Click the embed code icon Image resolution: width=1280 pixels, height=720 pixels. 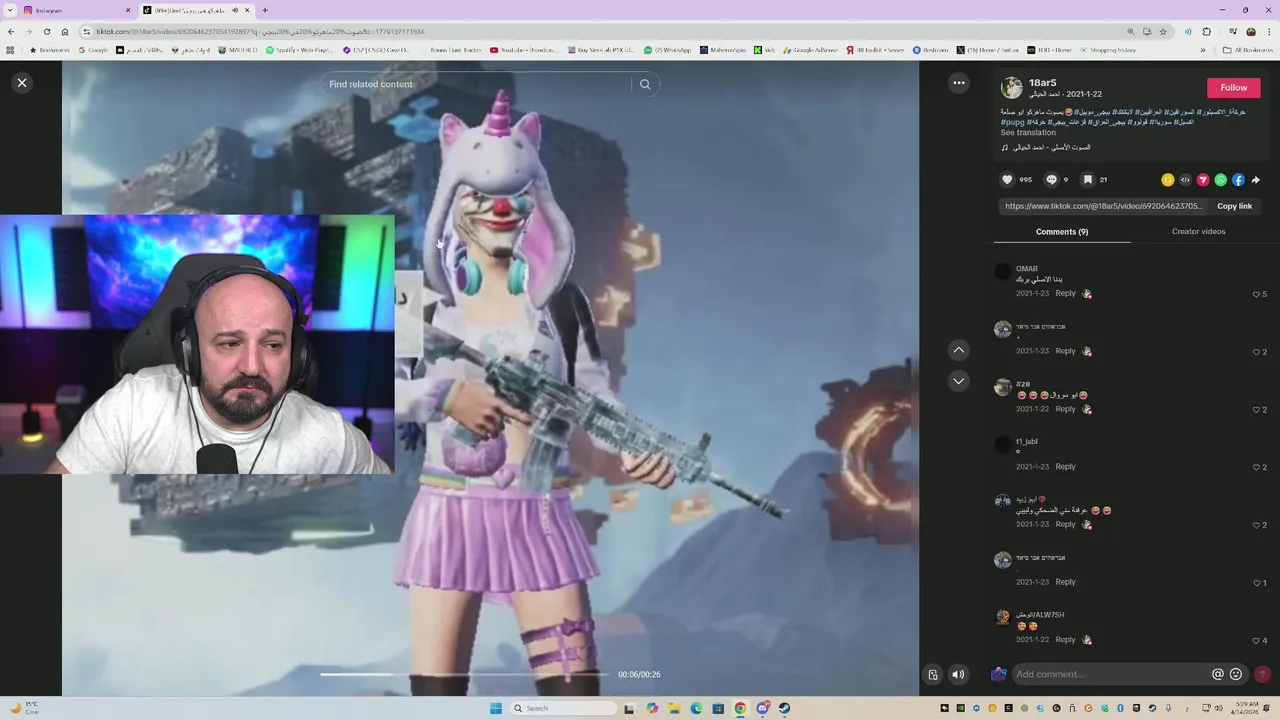click(1185, 180)
